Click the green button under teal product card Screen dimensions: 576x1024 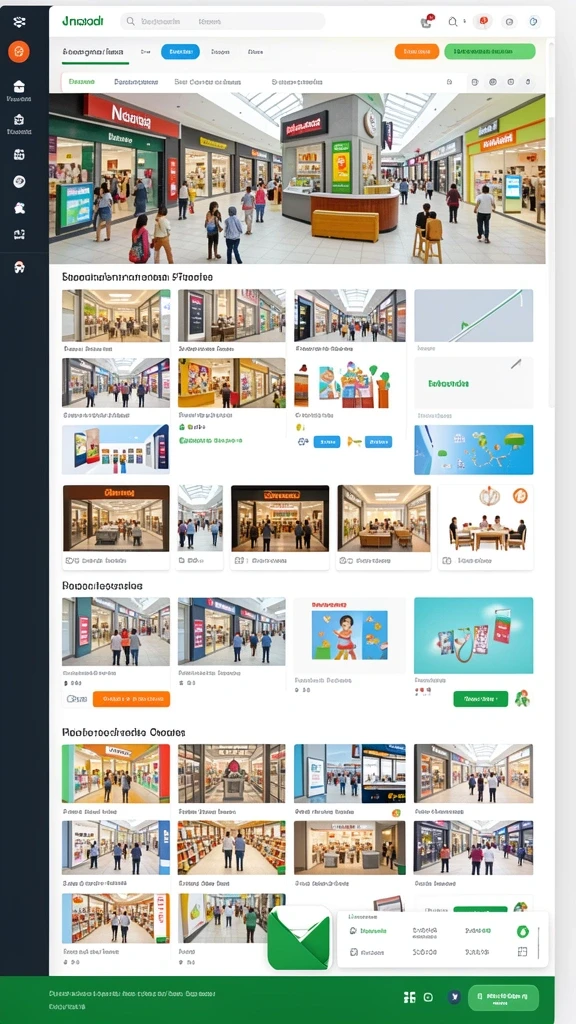[480, 699]
